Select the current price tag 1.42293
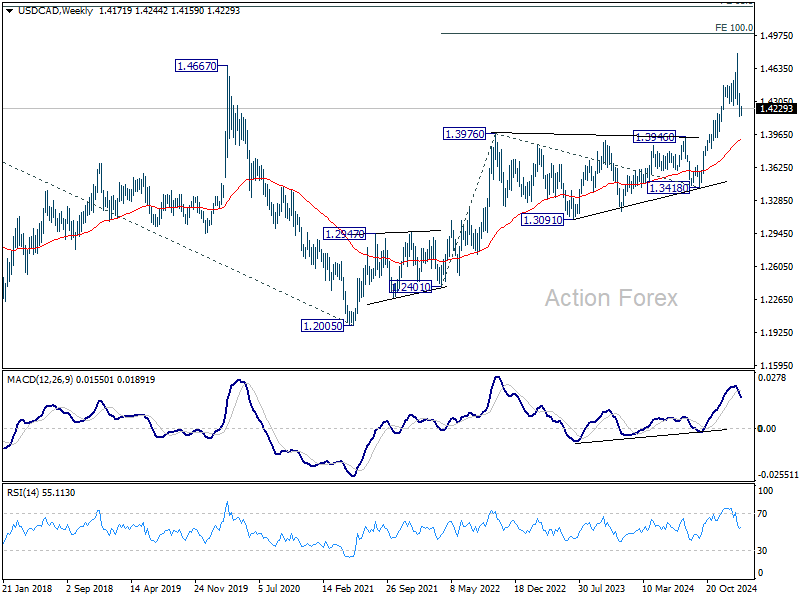This screenshot has width=800, height=600. click(776, 108)
